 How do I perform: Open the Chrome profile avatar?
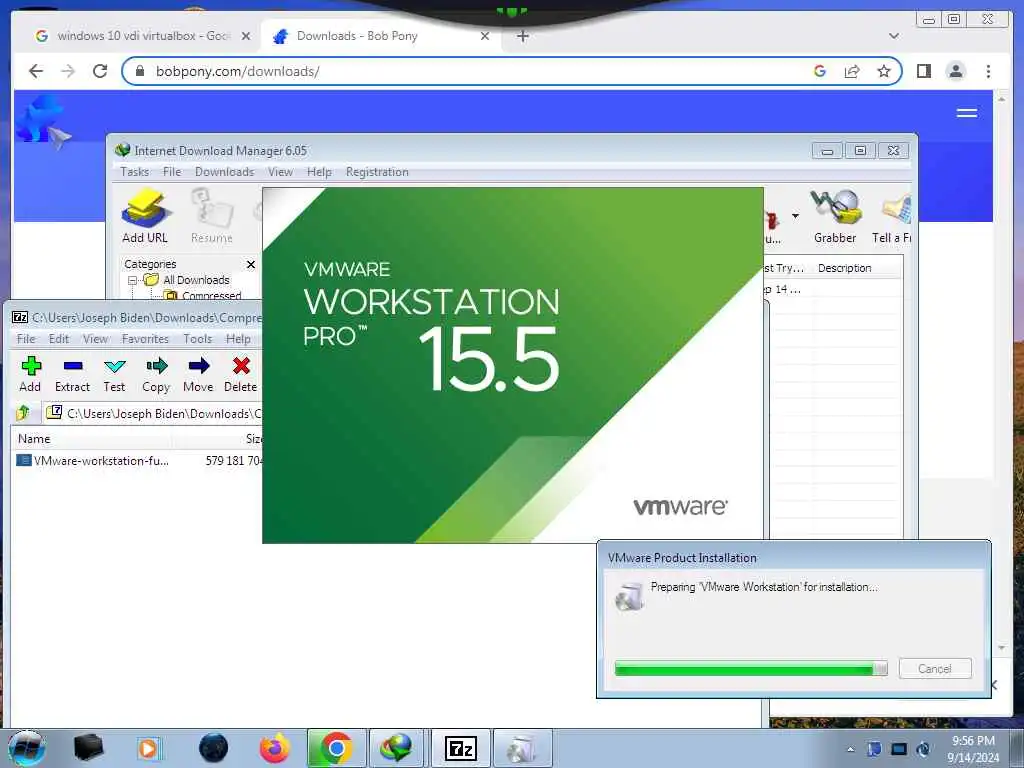[x=955, y=71]
